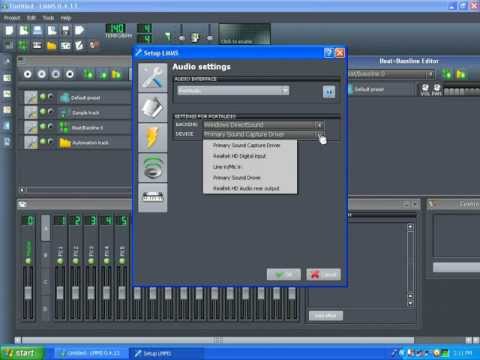The image size is (480, 360).
Task: Show the FX Mixer toolbar icon
Action: [x=66, y=45]
